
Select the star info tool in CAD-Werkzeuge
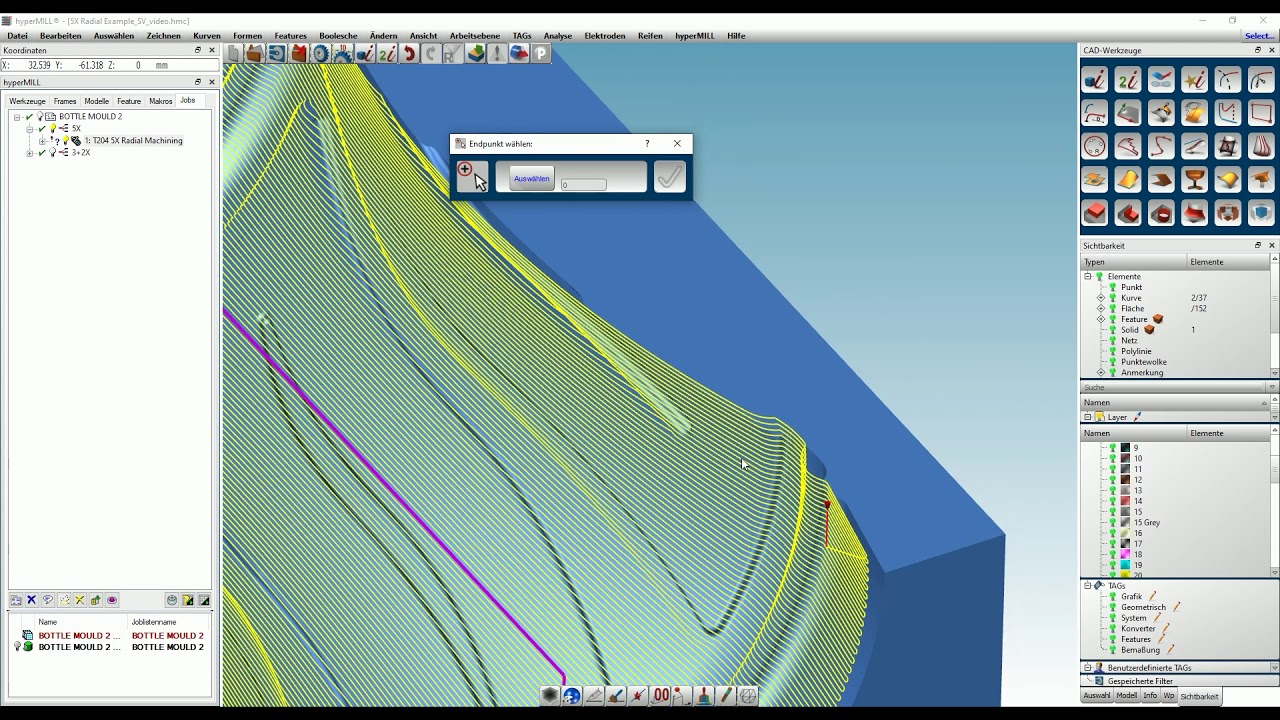tap(1194, 80)
